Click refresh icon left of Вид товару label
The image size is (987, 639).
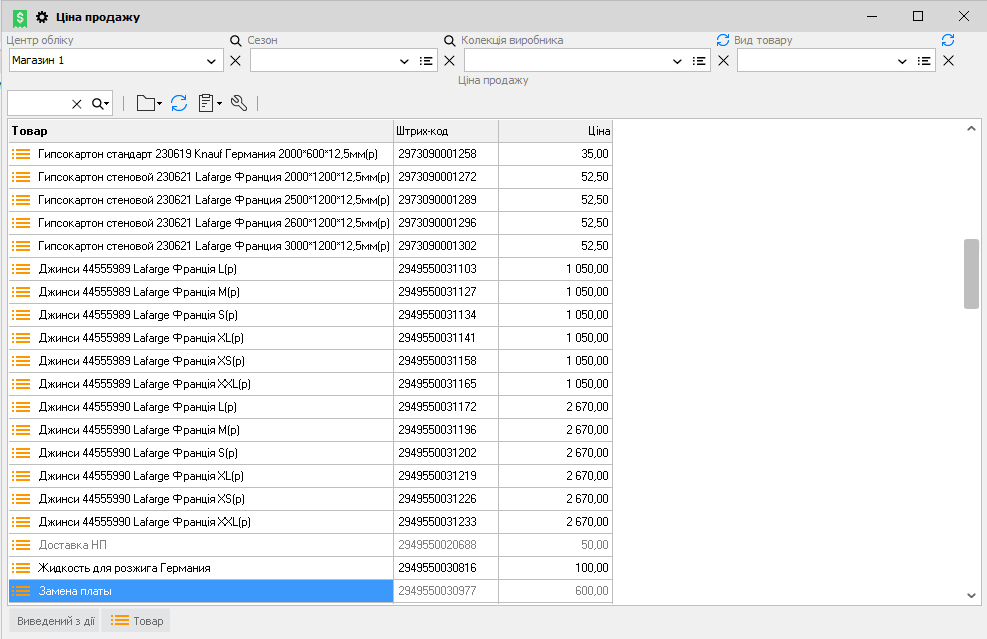coord(723,40)
